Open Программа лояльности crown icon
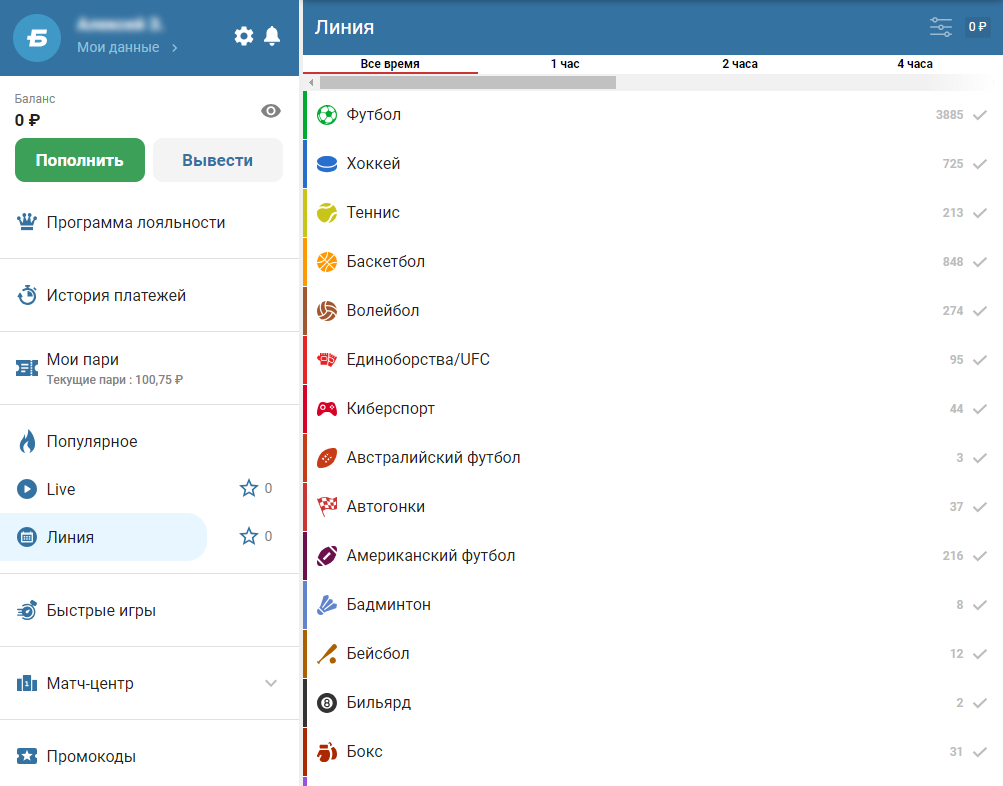 pos(27,222)
